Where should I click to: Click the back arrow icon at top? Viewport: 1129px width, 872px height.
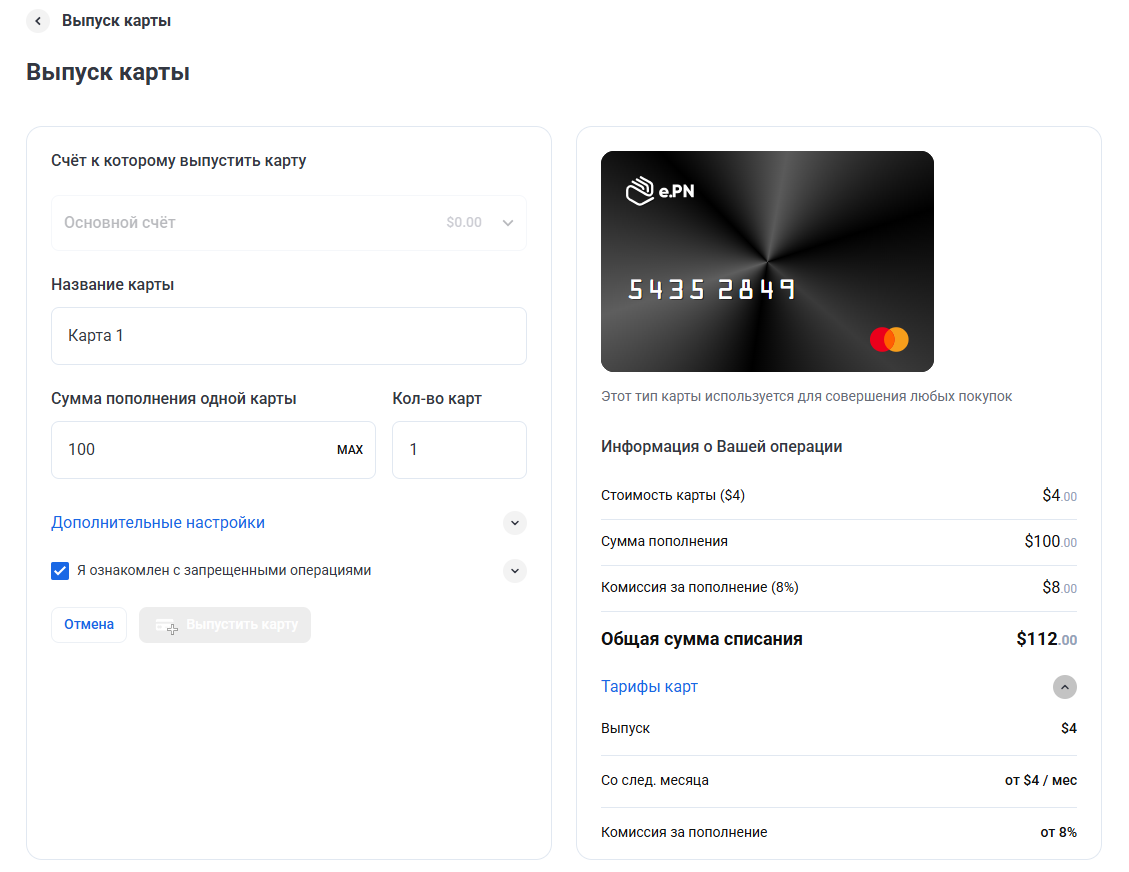pos(38,21)
